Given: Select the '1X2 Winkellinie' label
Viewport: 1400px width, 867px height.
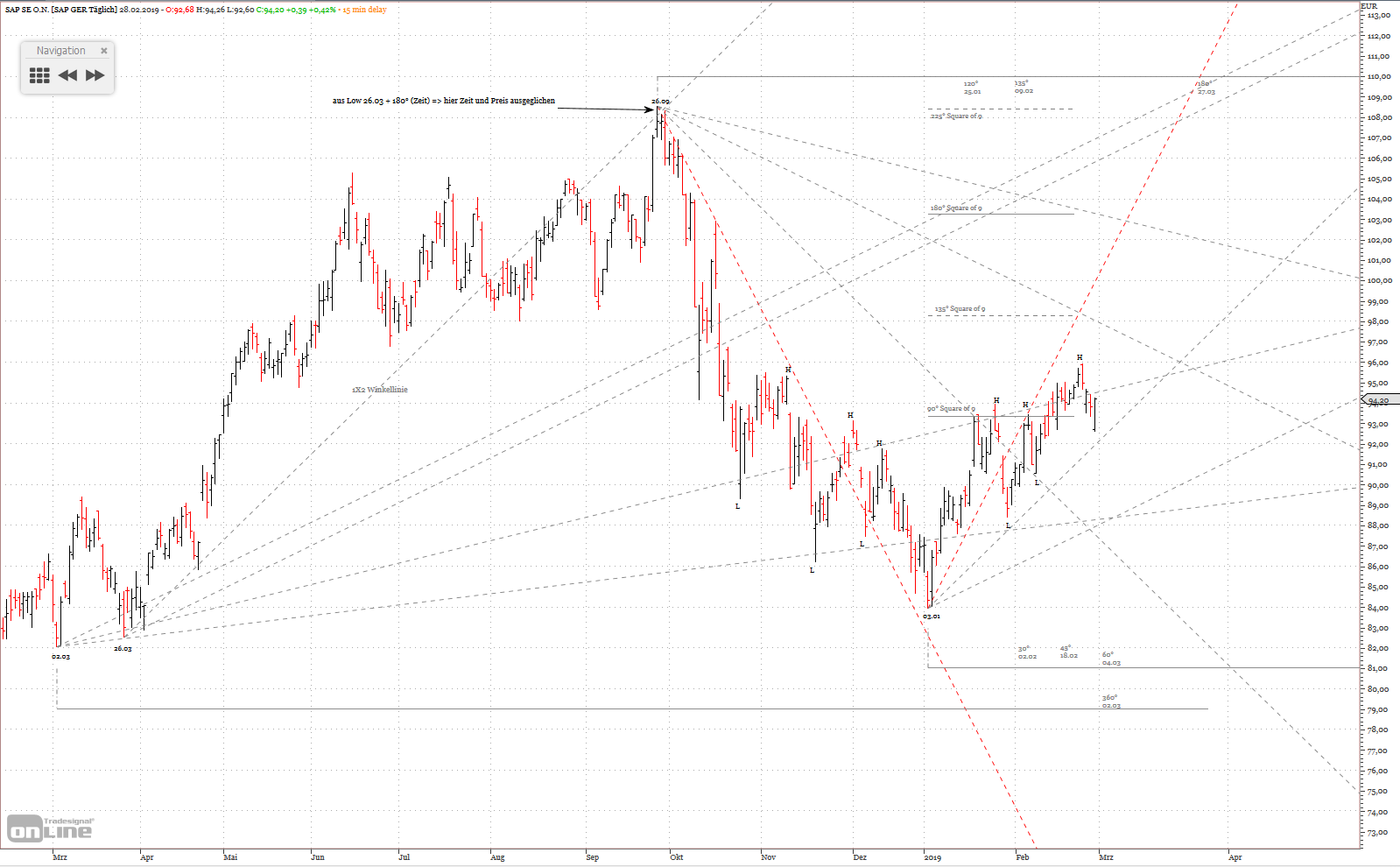Looking at the screenshot, I should coord(380,390).
